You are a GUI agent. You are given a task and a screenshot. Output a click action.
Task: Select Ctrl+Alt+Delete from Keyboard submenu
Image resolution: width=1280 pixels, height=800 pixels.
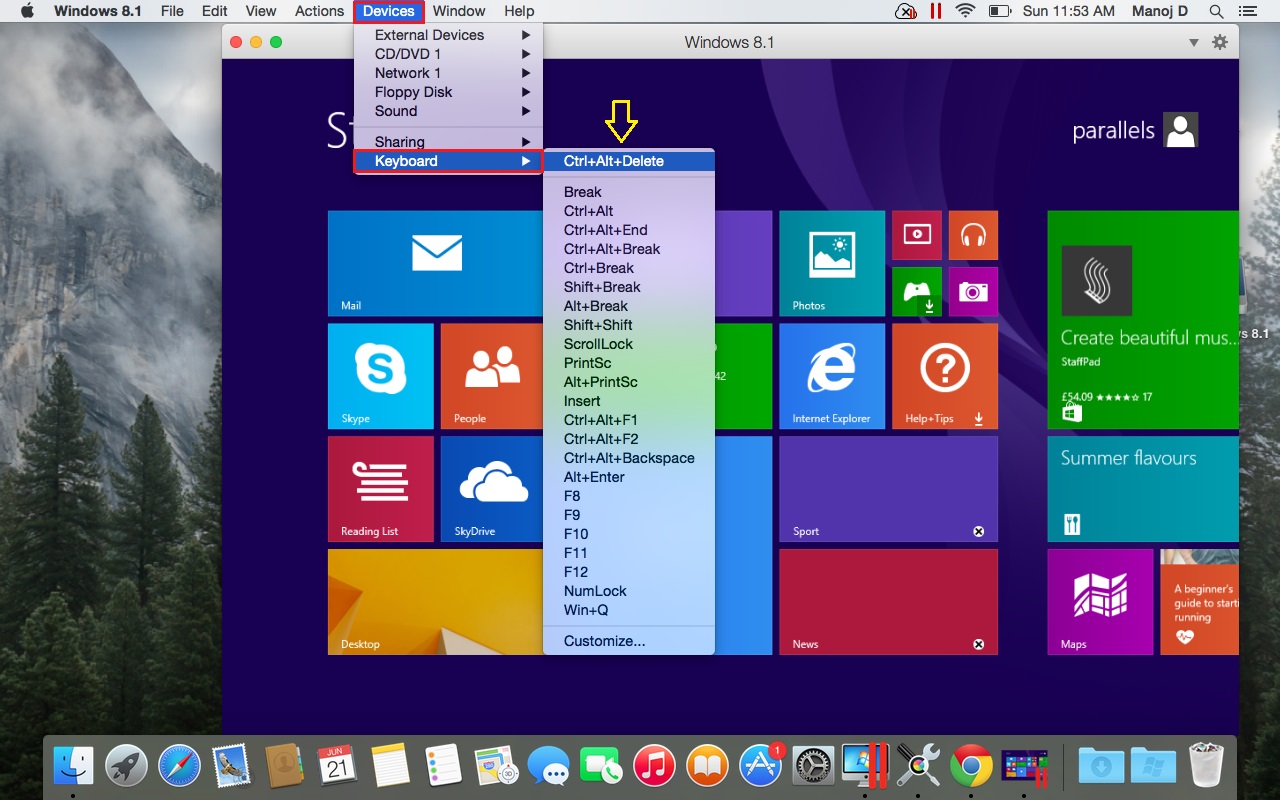[614, 161]
